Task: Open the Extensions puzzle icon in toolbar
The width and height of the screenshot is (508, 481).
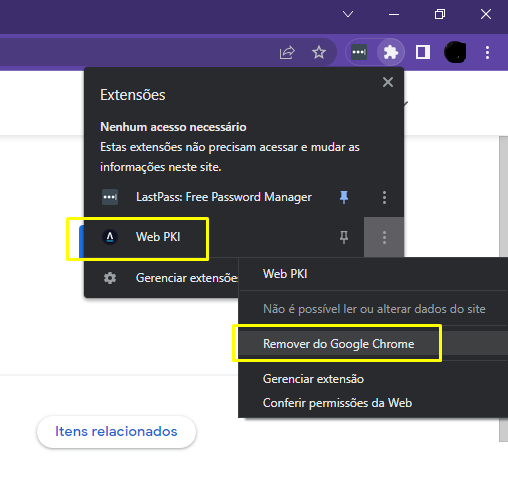Action: (x=391, y=52)
